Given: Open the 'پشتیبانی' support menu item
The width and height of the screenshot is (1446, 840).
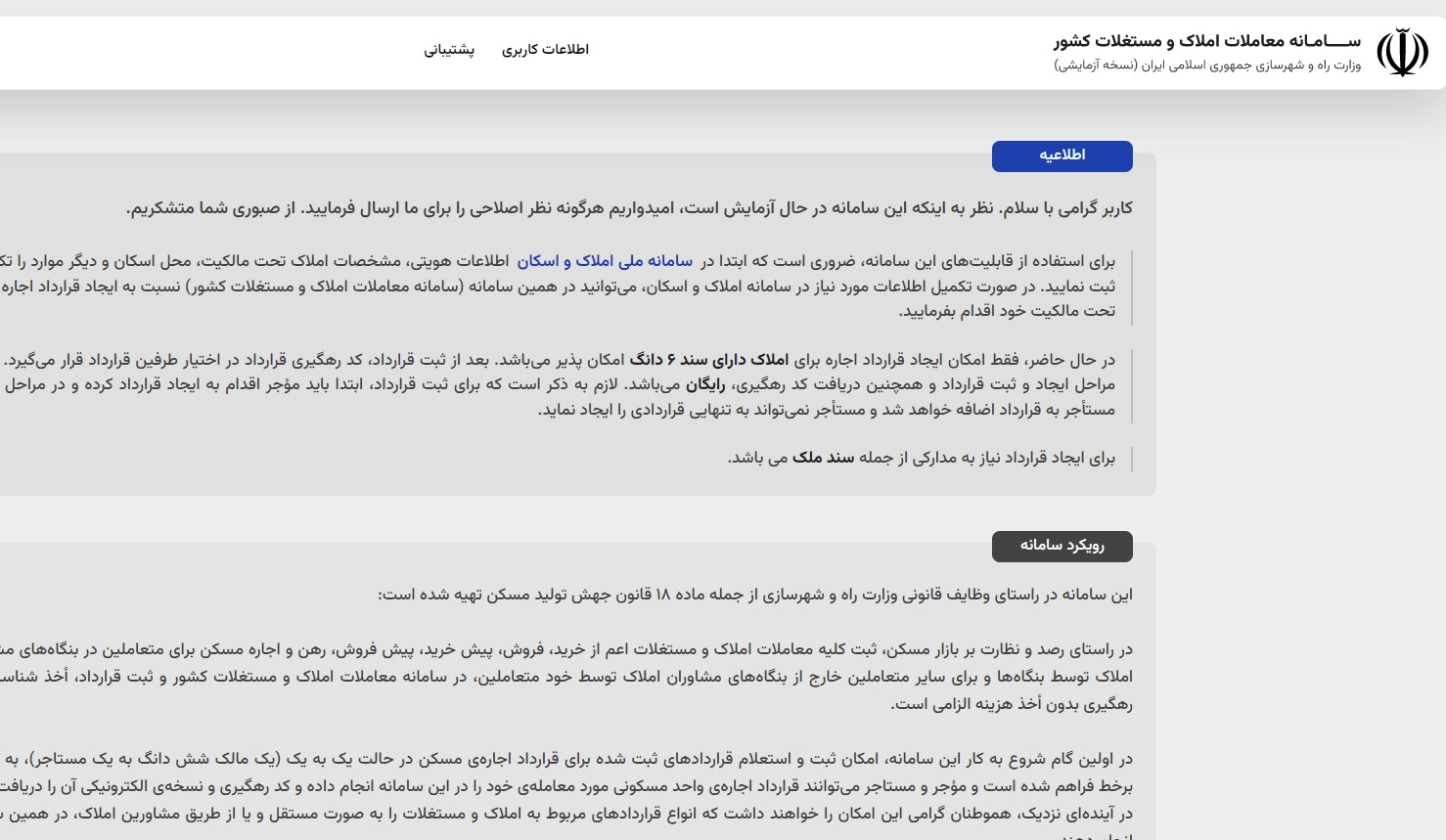Looking at the screenshot, I should 449,50.
